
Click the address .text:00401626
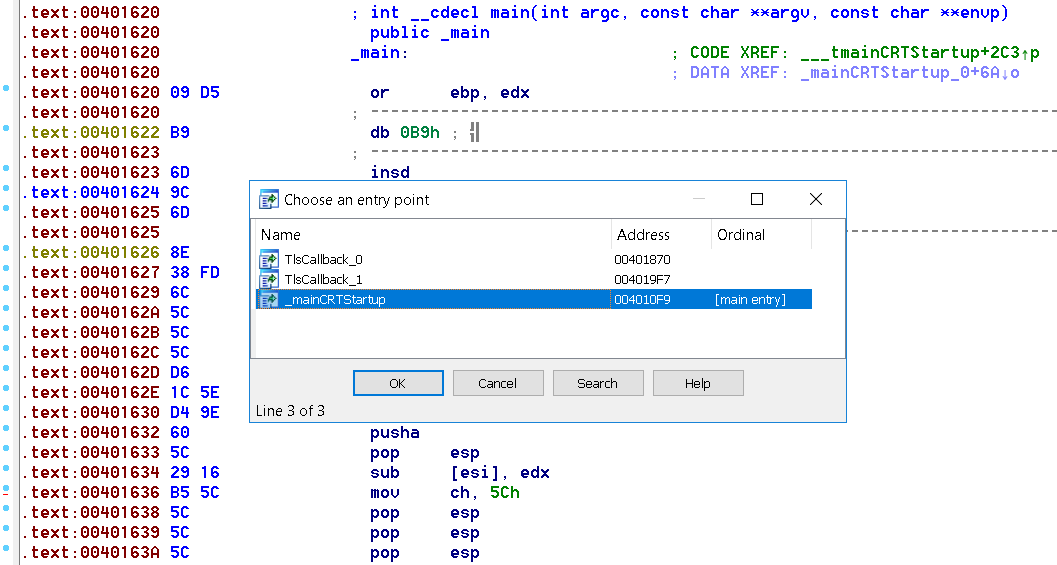90,252
